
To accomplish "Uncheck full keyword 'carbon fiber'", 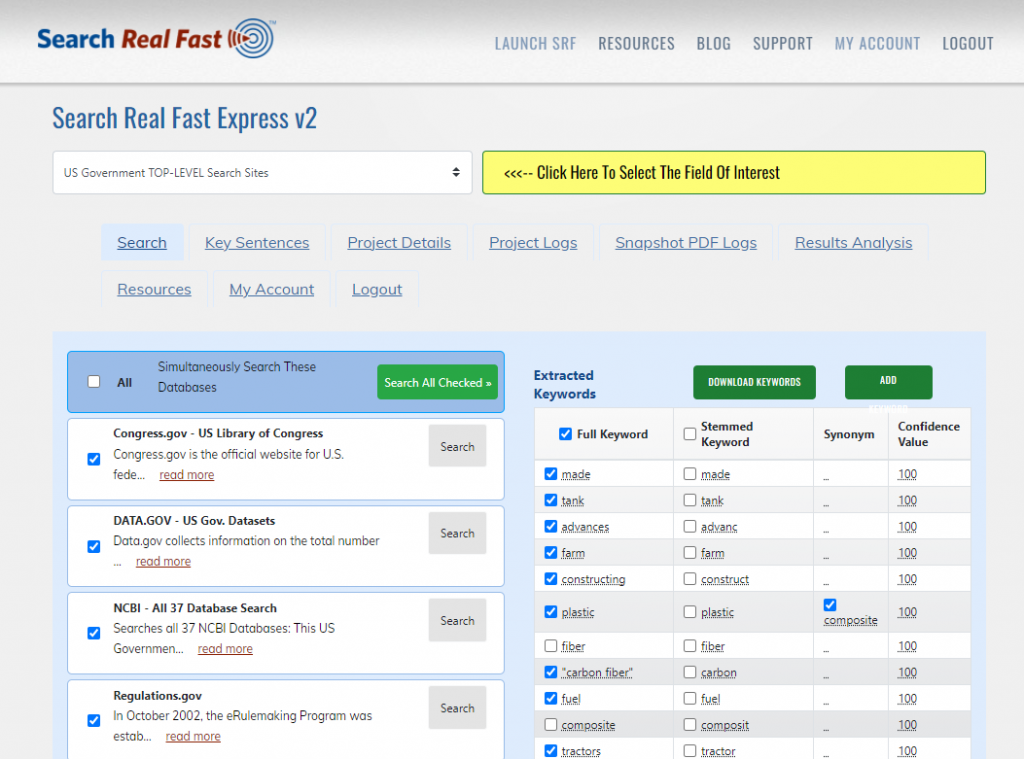I will [x=551, y=672].
